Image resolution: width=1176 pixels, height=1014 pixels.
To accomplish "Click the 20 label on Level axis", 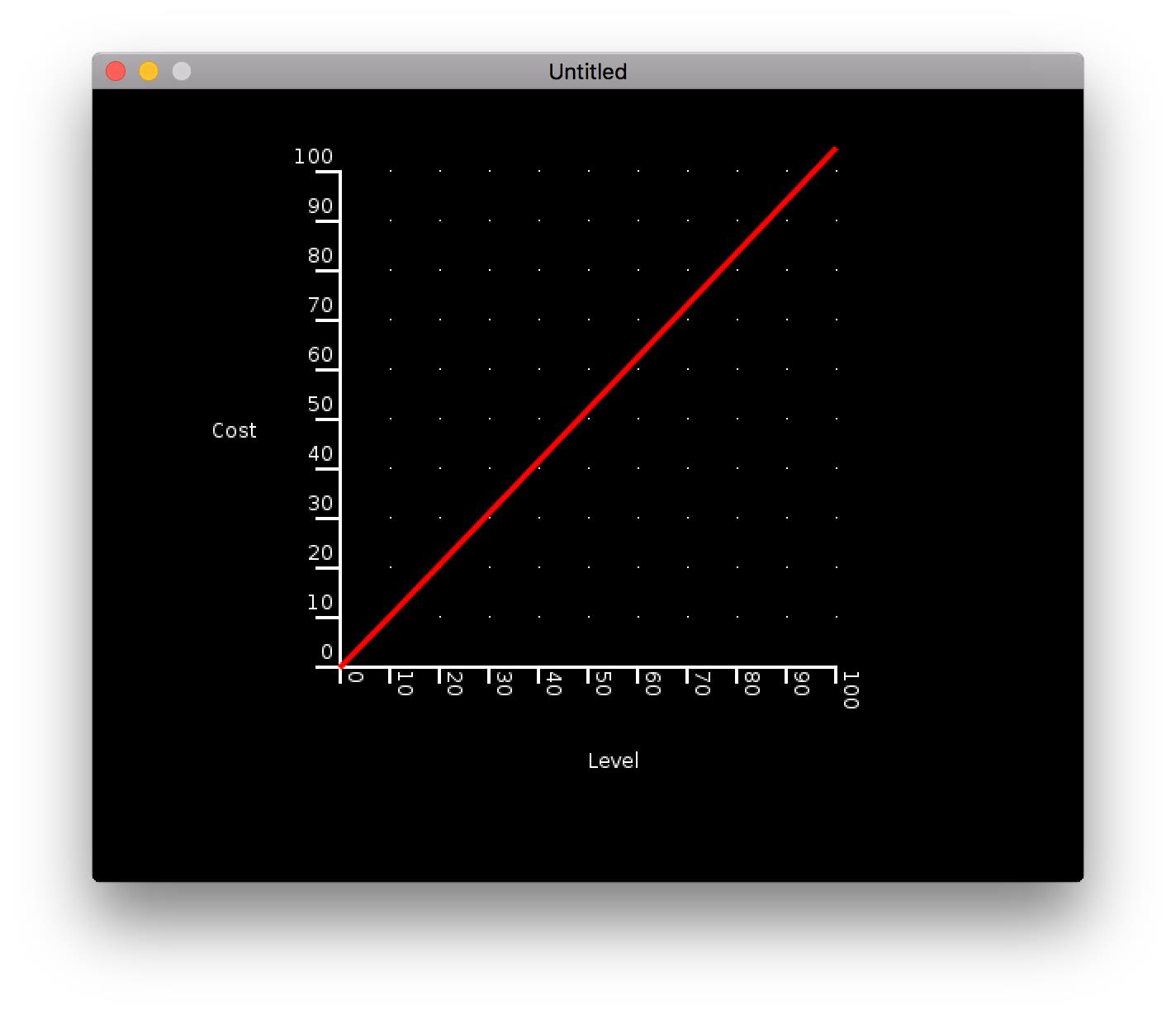I will click(x=454, y=684).
